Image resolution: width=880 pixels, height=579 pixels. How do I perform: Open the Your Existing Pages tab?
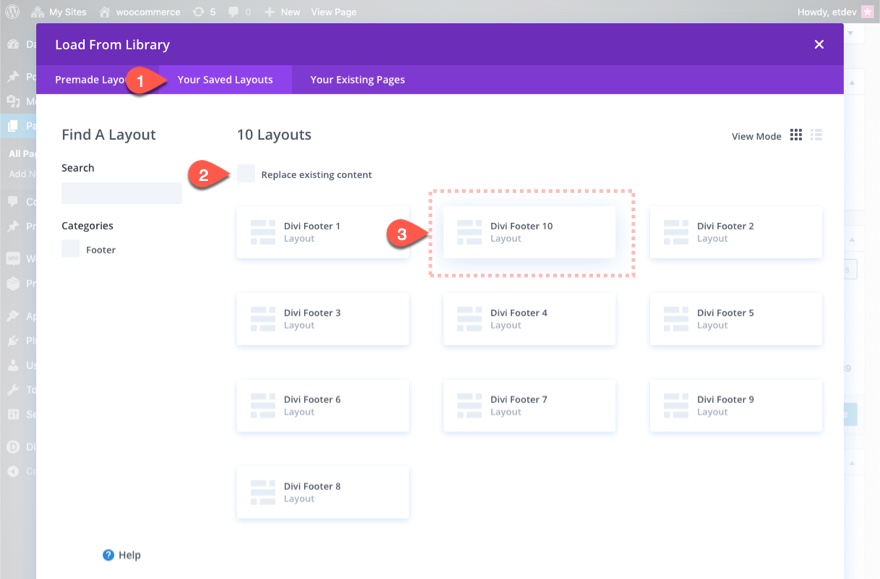(x=358, y=80)
